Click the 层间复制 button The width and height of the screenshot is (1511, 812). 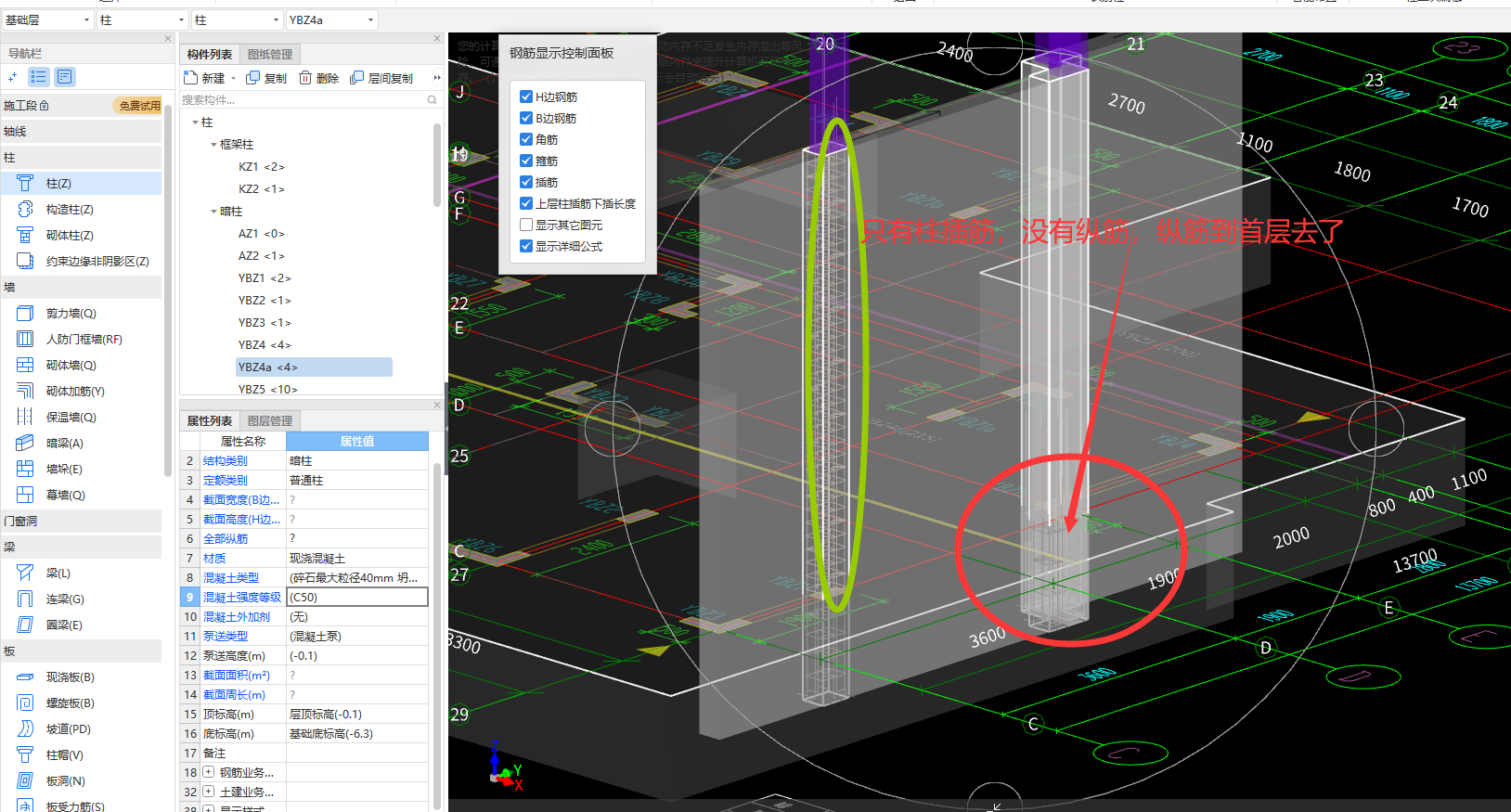pos(381,78)
